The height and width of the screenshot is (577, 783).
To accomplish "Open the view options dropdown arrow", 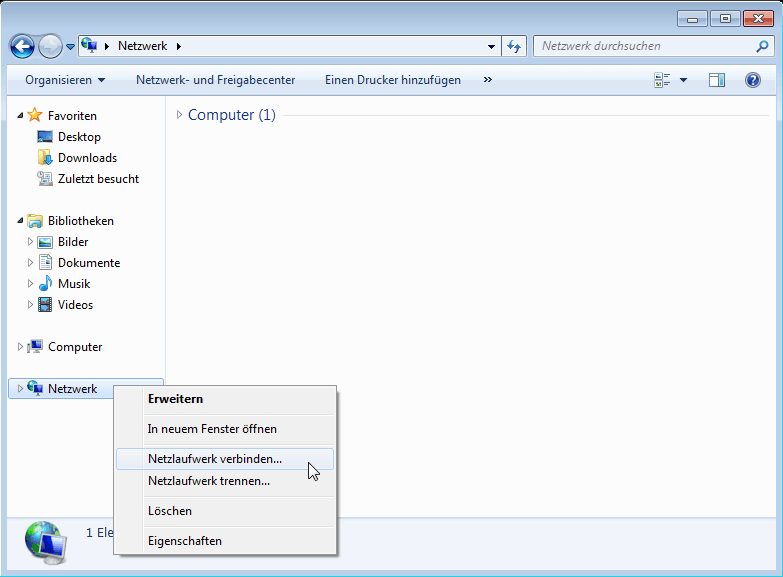I will (683, 80).
